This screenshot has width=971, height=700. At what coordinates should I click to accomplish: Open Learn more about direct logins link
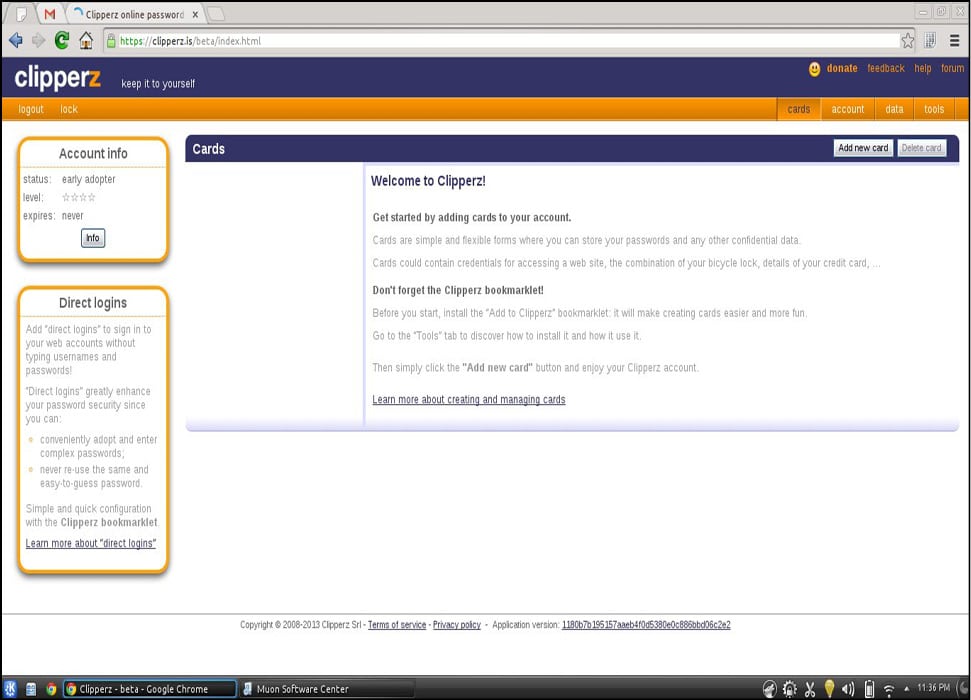(x=91, y=543)
